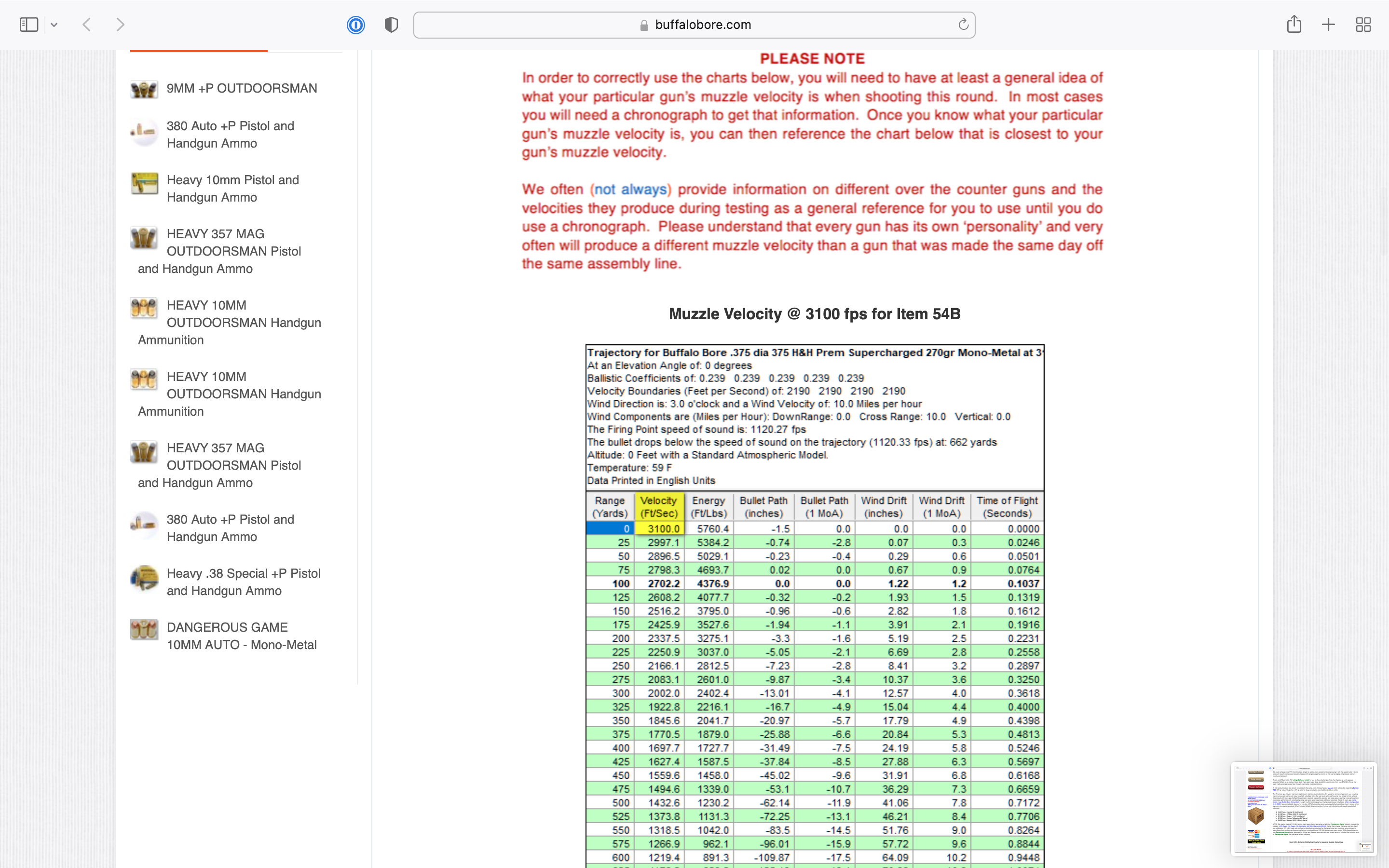Click the red PLEASE NOTE heading
The image size is (1389, 868).
pyautogui.click(x=812, y=58)
